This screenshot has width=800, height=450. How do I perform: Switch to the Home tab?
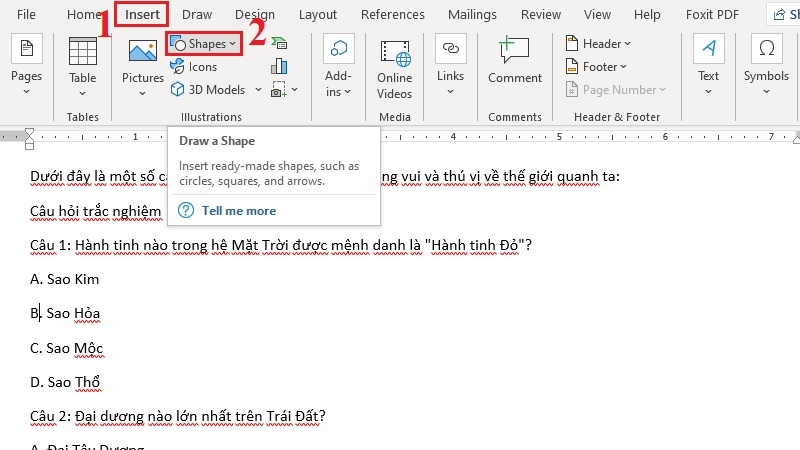pyautogui.click(x=84, y=14)
